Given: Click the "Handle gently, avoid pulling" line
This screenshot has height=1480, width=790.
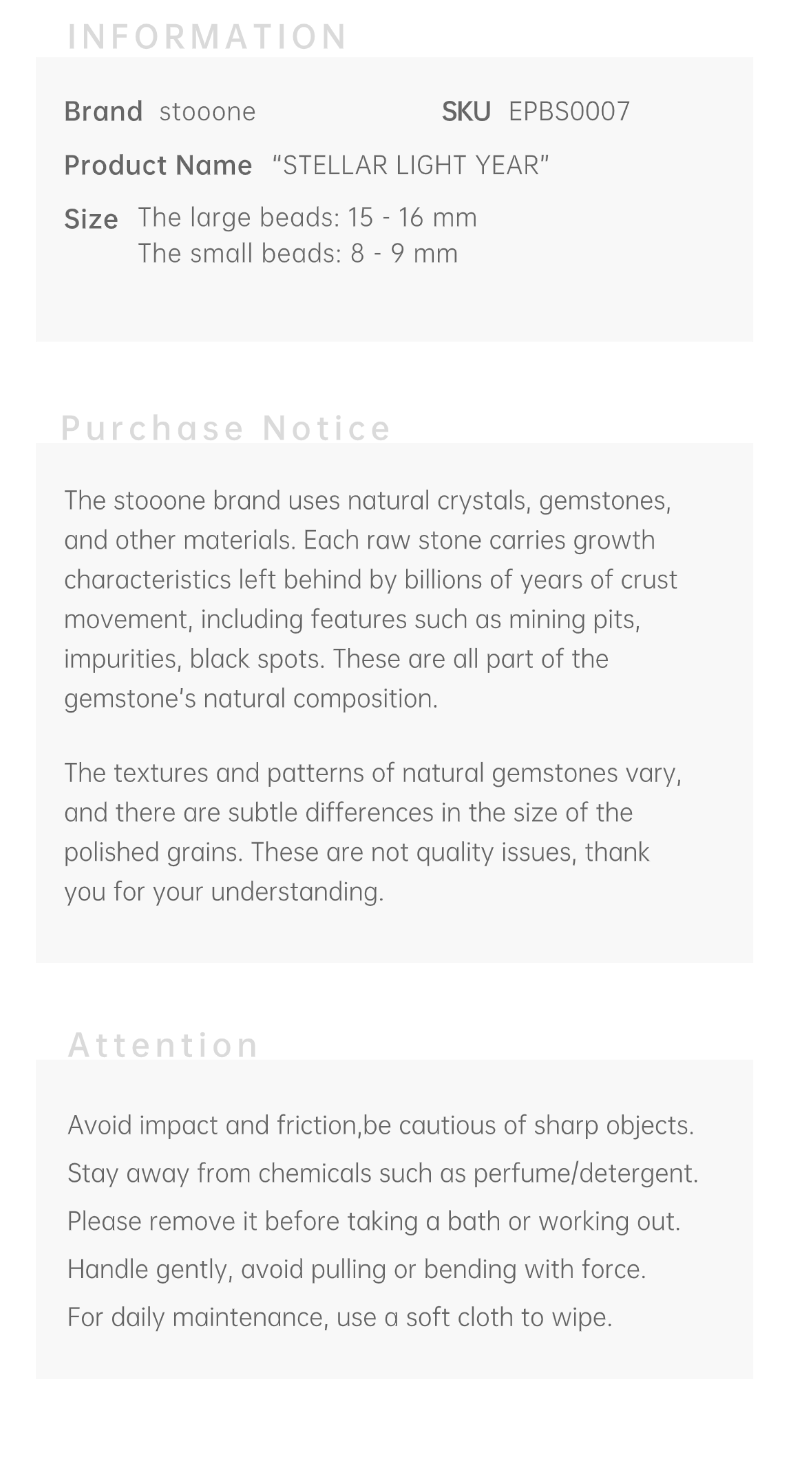Looking at the screenshot, I should point(356,1269).
